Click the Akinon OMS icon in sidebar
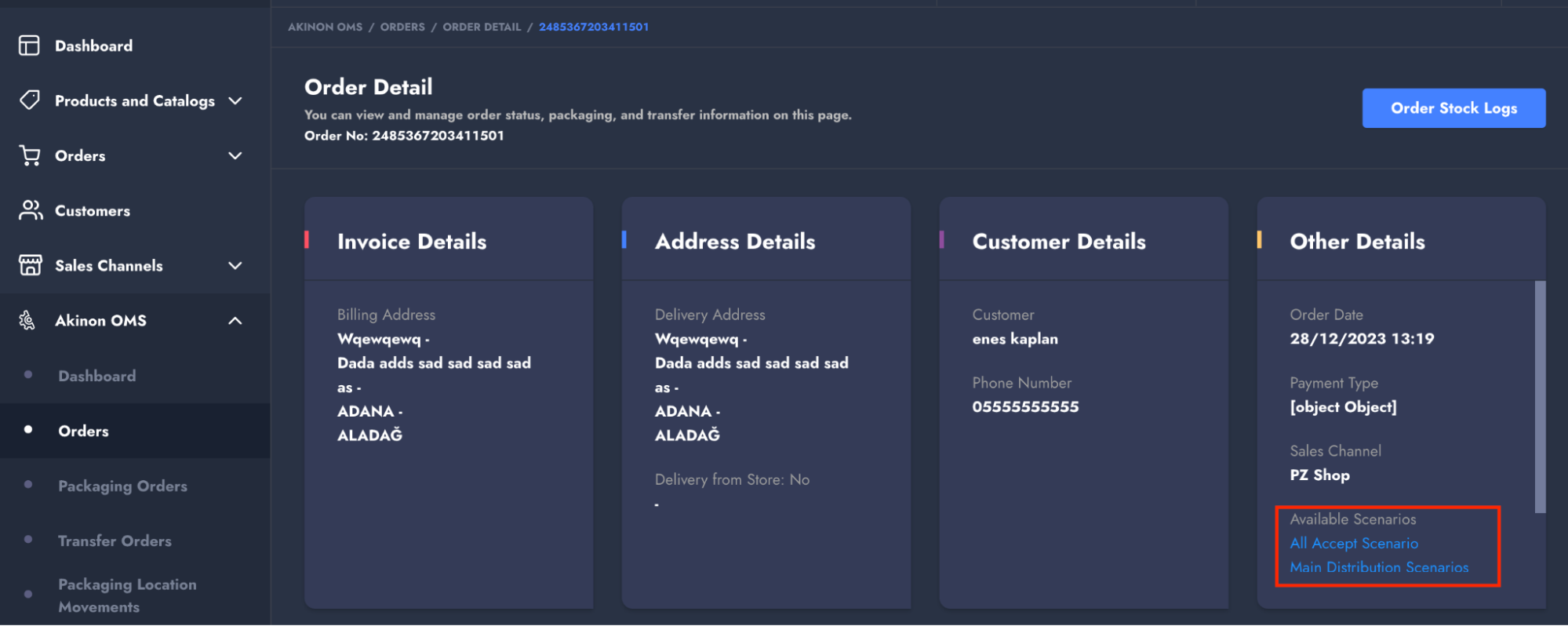 point(27,320)
